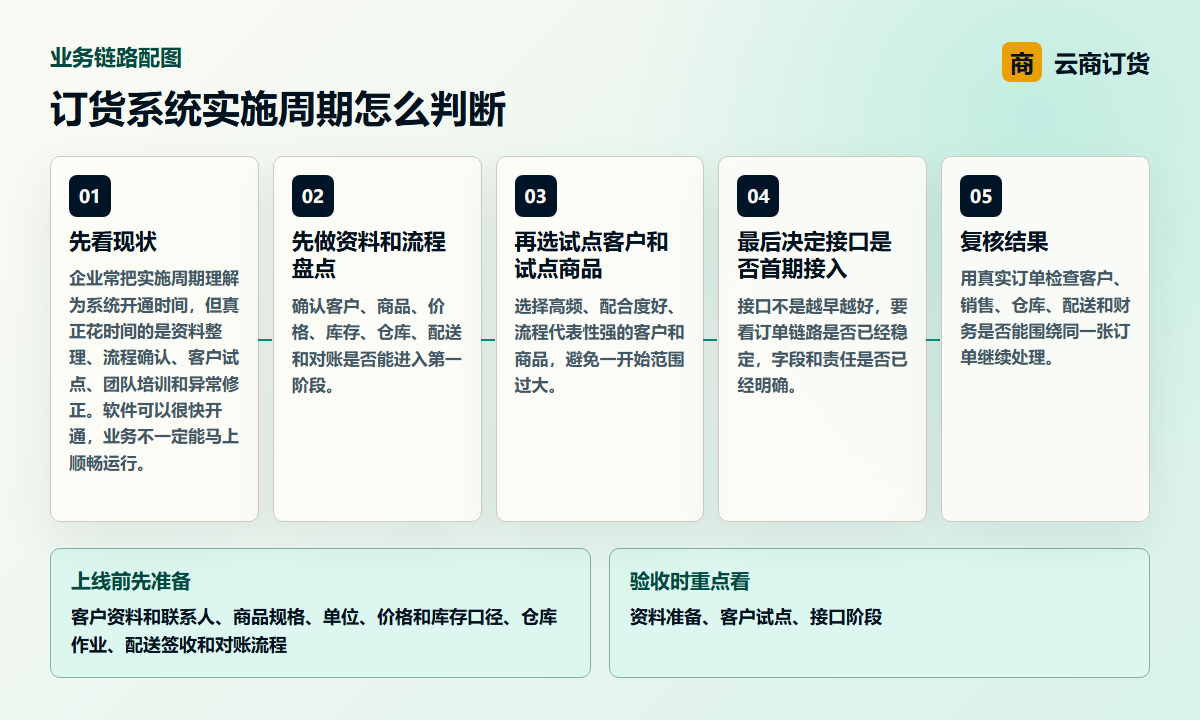Viewport: 1200px width, 720px height.
Task: Click the 验收时重点看 heading
Action: (690, 581)
